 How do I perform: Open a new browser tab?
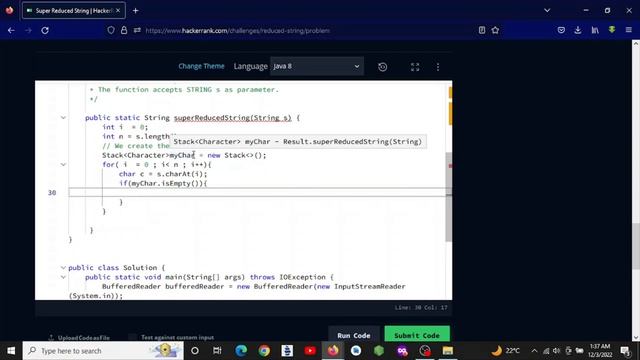pos(136,11)
